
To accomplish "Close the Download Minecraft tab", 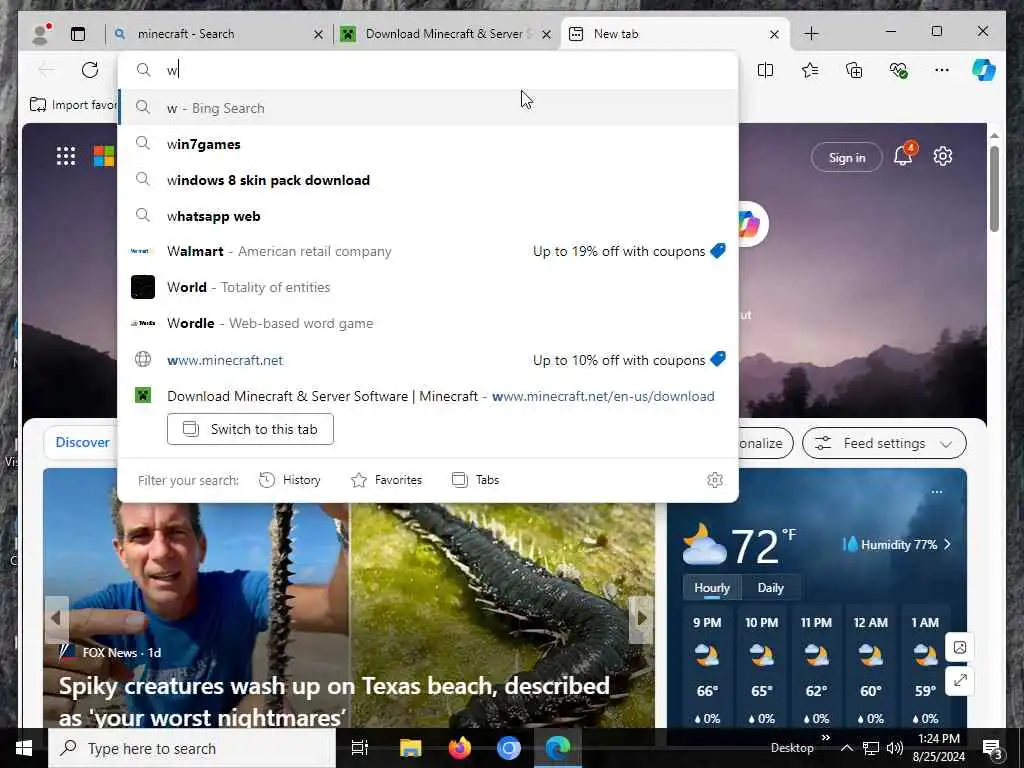I will pyautogui.click(x=547, y=34).
